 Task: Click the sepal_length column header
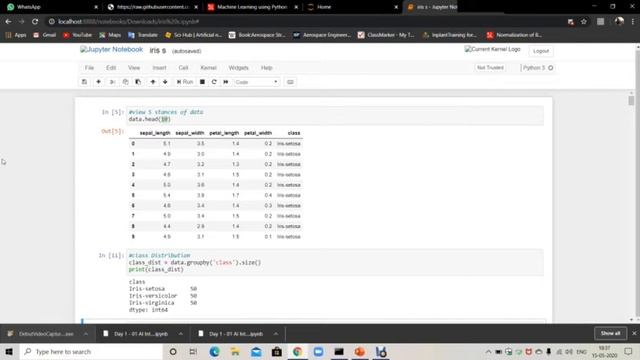pos(155,133)
